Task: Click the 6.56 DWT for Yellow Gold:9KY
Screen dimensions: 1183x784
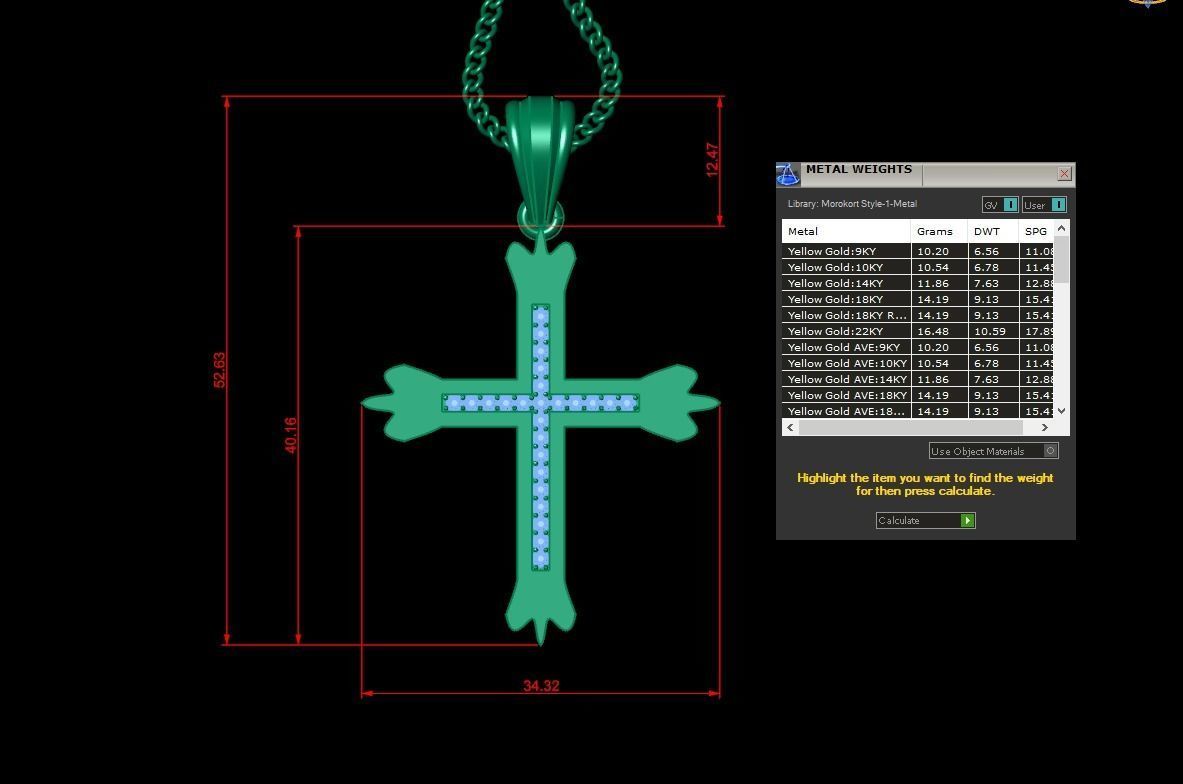Action: point(993,251)
